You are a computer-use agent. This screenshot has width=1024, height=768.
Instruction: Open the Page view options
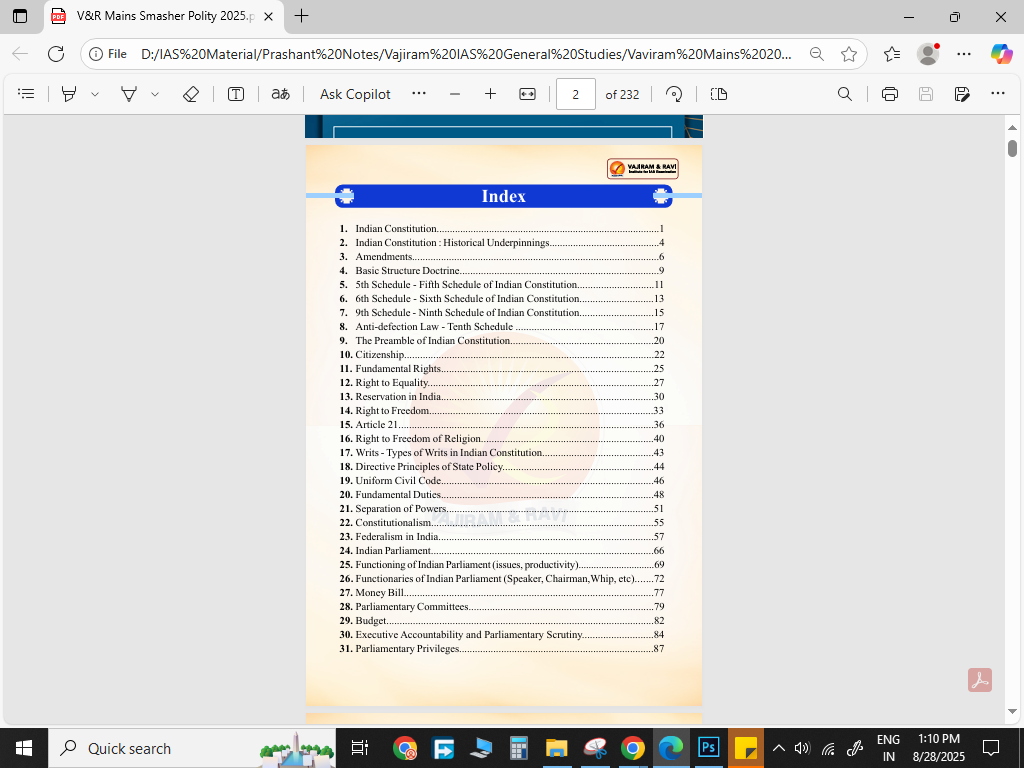point(718,94)
